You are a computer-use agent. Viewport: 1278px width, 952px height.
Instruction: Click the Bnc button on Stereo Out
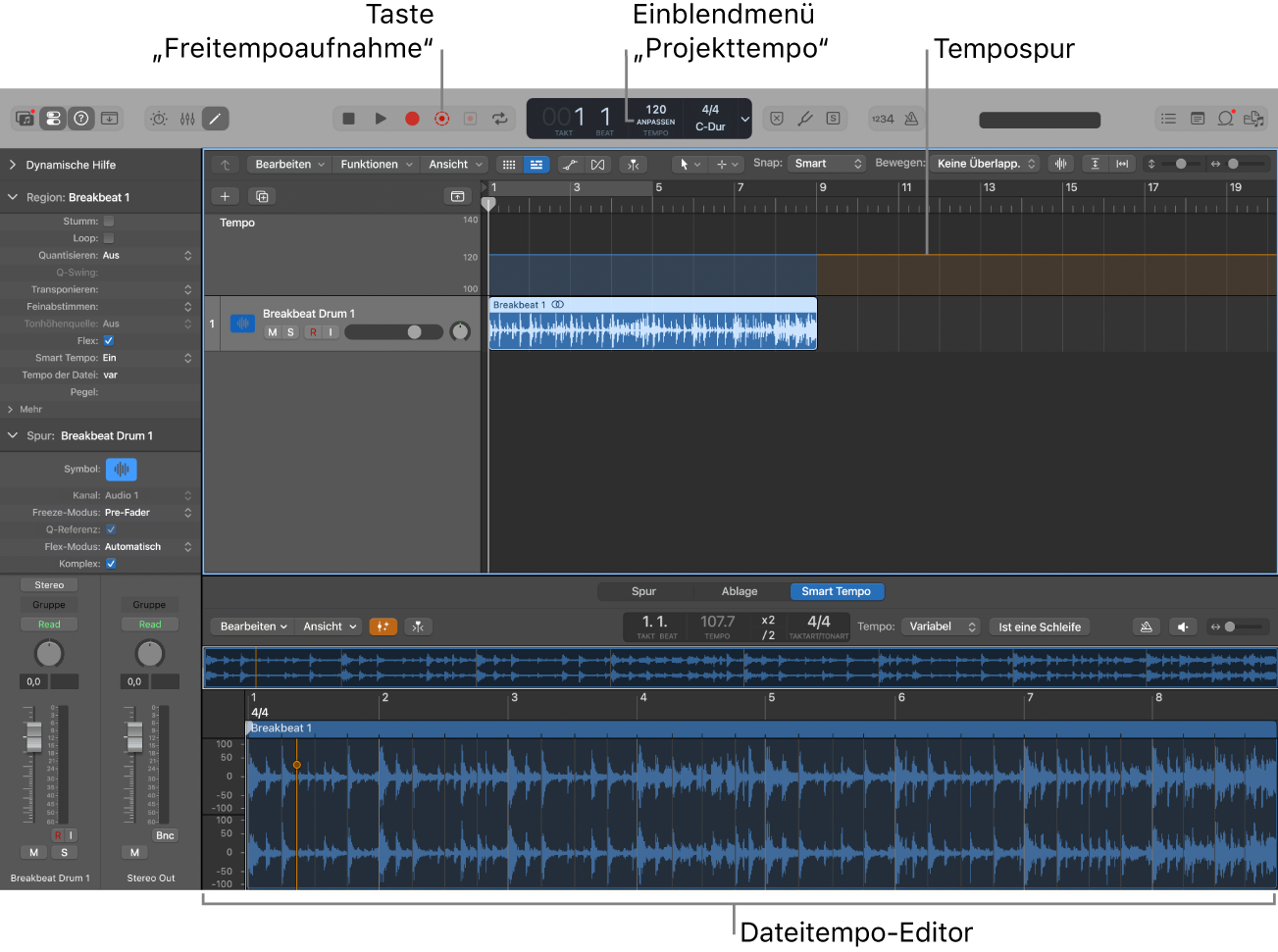point(165,835)
